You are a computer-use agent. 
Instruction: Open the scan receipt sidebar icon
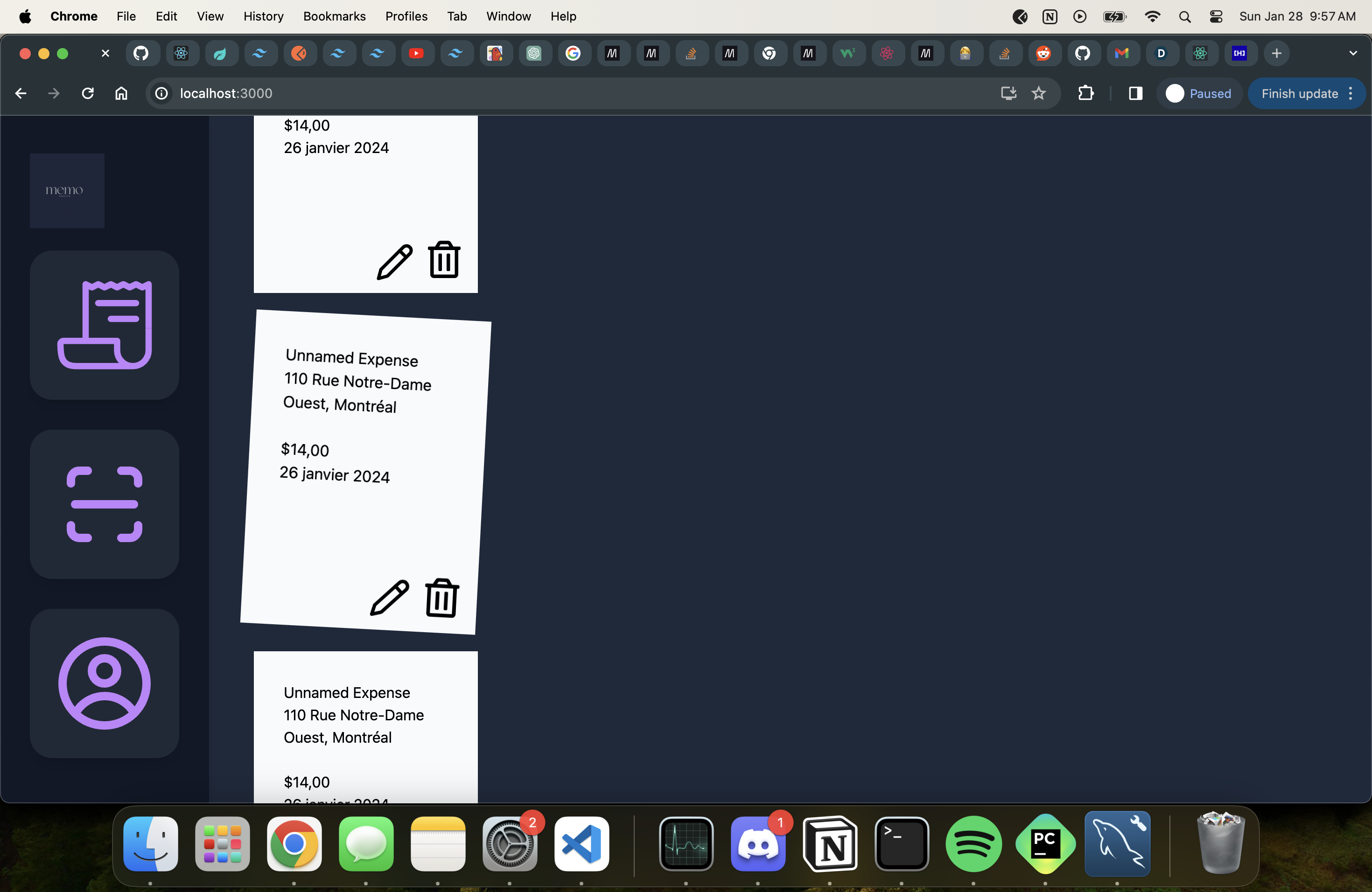click(105, 504)
